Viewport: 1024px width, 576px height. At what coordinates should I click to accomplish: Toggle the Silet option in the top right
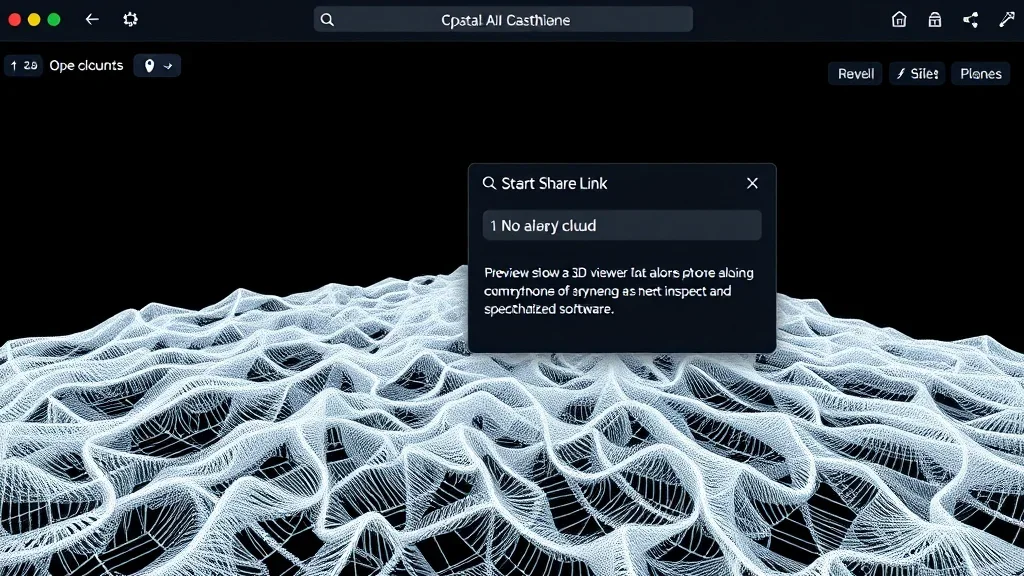pos(916,72)
